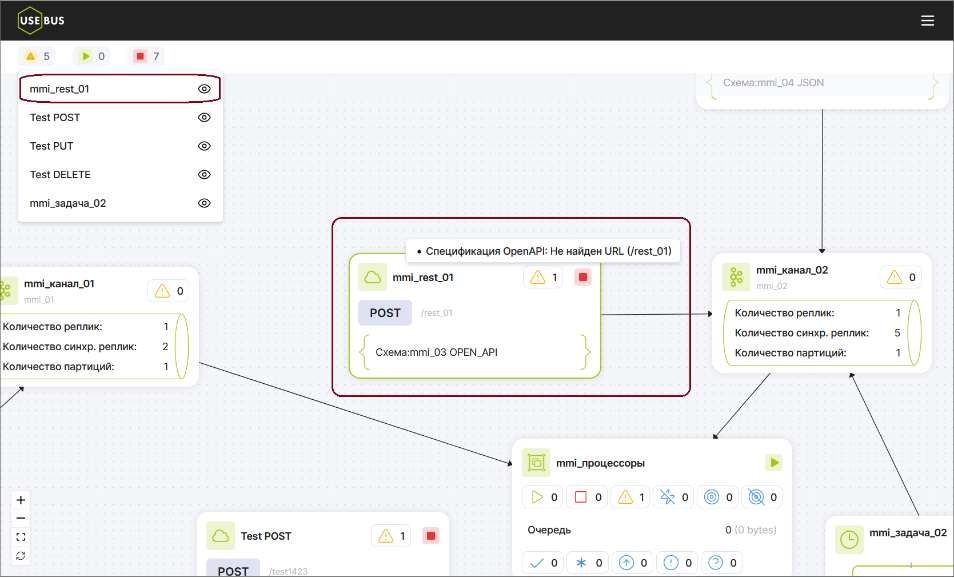The height and width of the screenshot is (578, 954).
Task: Click /rest_01 path text
Action: [437, 313]
